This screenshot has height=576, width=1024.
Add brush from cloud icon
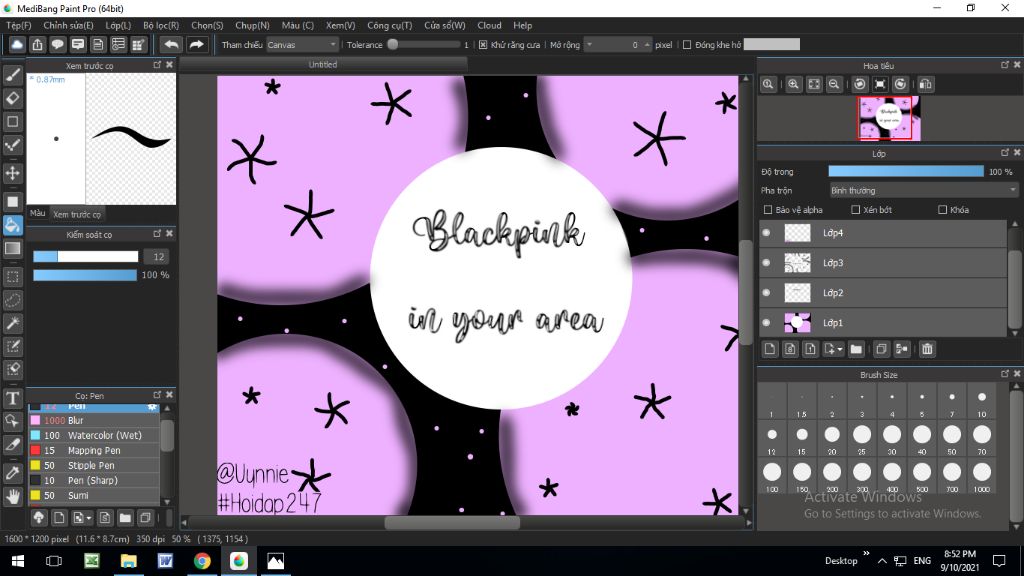(x=39, y=518)
